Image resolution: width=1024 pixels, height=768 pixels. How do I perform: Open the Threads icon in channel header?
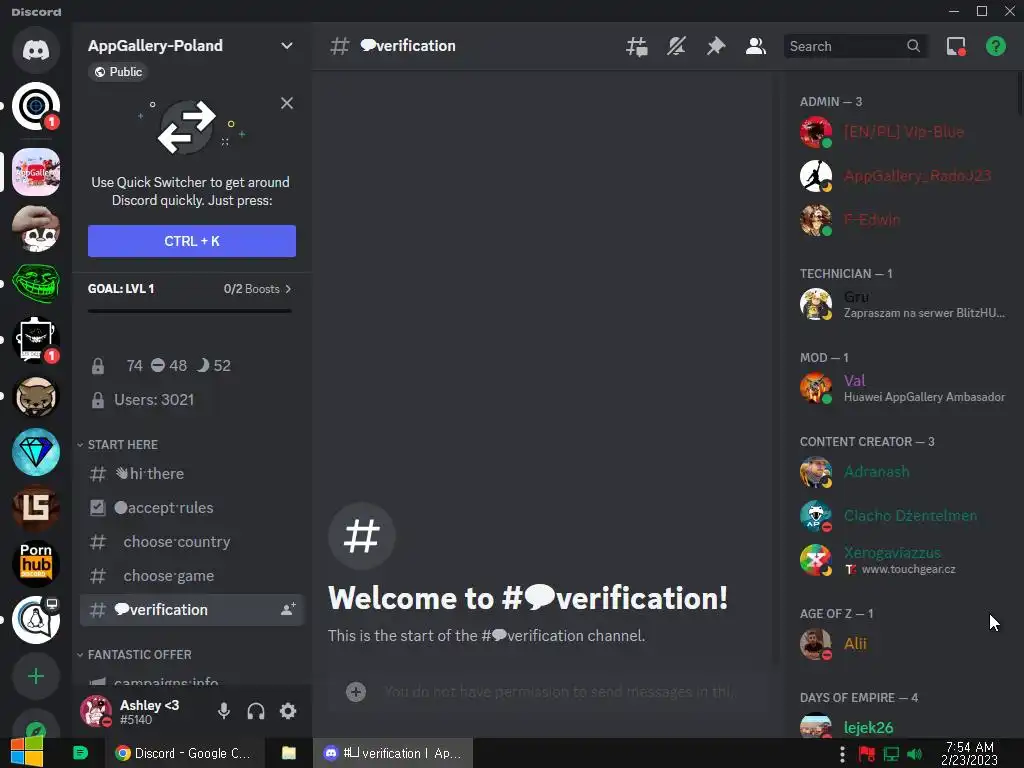coord(637,46)
